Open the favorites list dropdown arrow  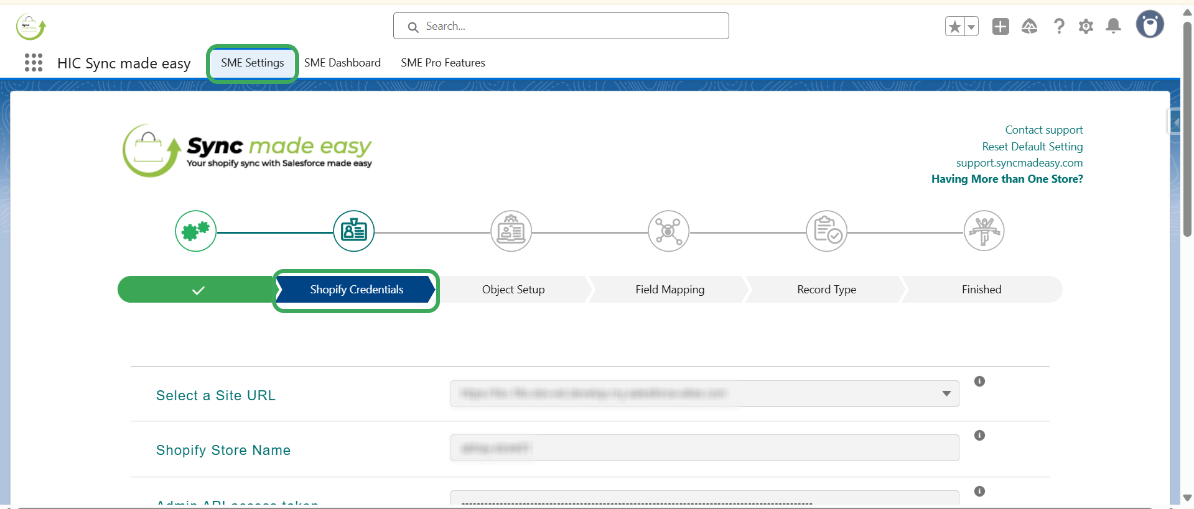coord(972,27)
